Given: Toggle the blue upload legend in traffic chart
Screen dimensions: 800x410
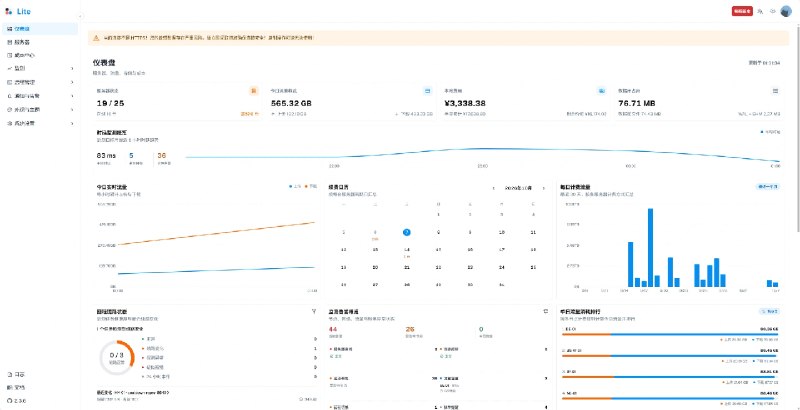Looking at the screenshot, I should (295, 187).
